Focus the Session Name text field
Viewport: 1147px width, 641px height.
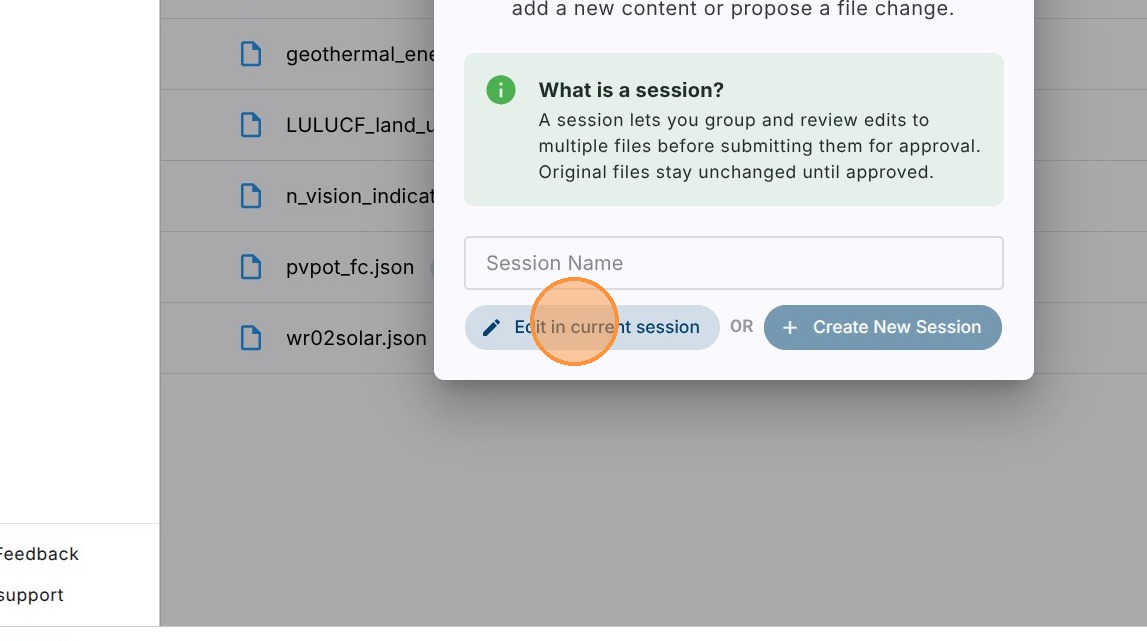(x=733, y=263)
